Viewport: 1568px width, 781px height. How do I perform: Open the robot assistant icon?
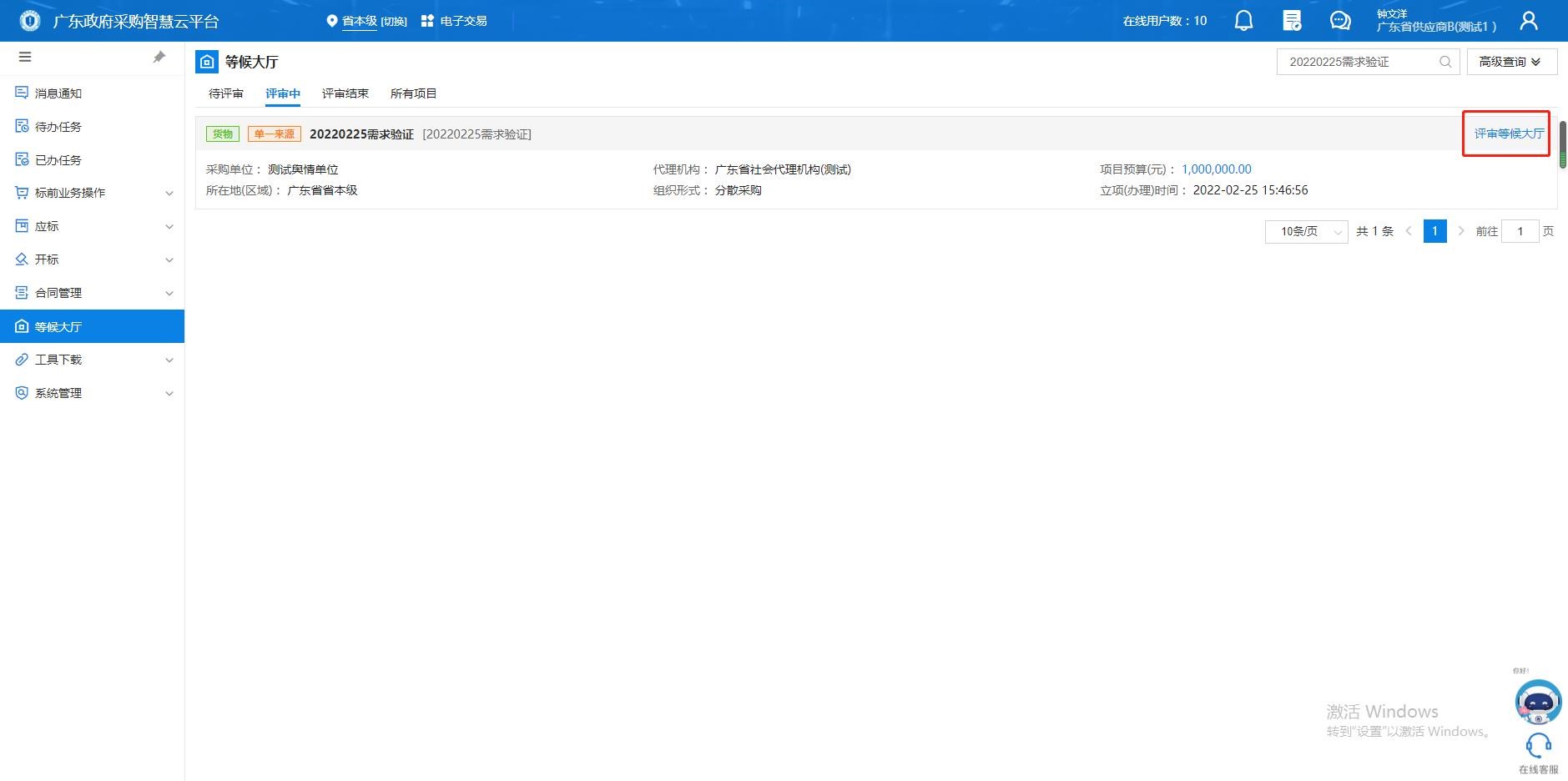point(1538,702)
